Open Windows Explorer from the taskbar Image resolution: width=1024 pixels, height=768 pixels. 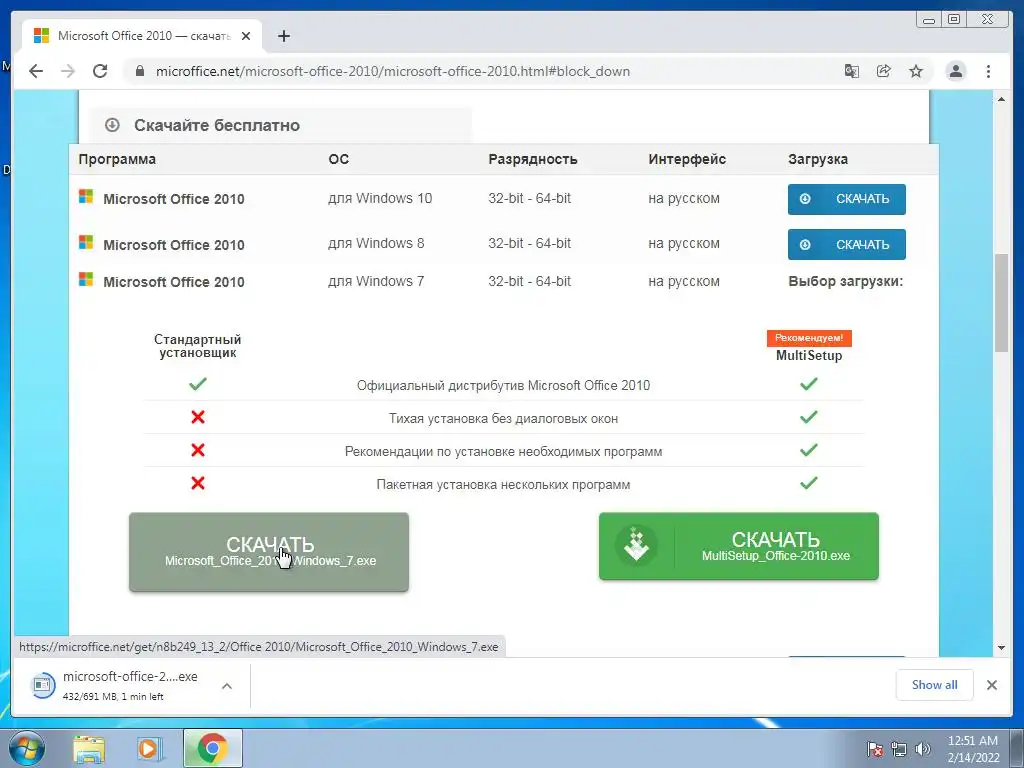89,748
